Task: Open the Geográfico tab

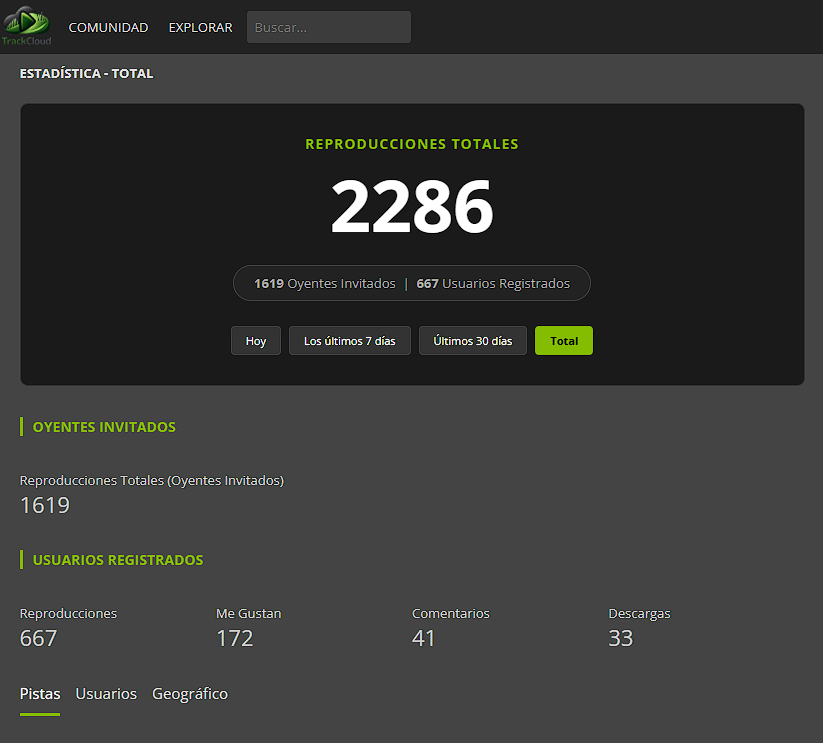Action: tap(190, 694)
